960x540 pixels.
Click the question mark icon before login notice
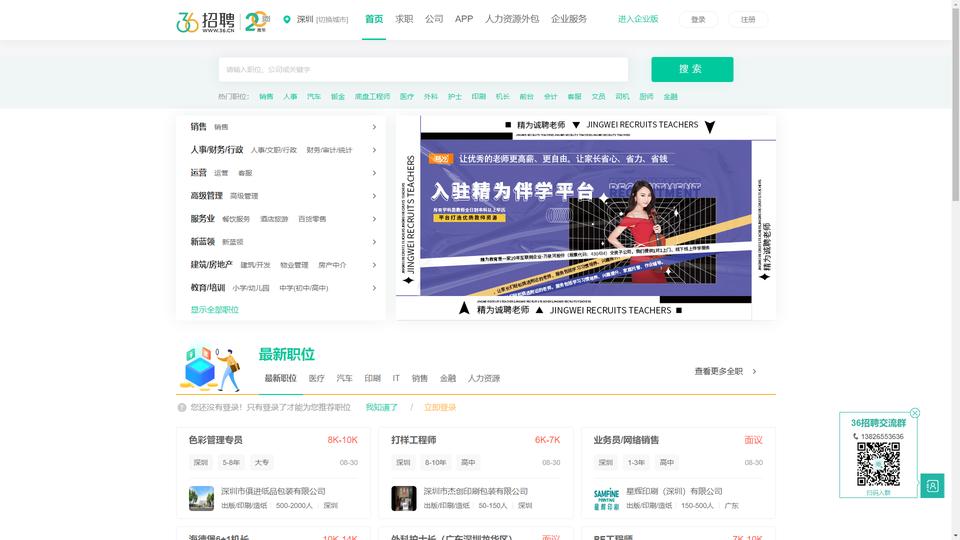click(x=182, y=407)
